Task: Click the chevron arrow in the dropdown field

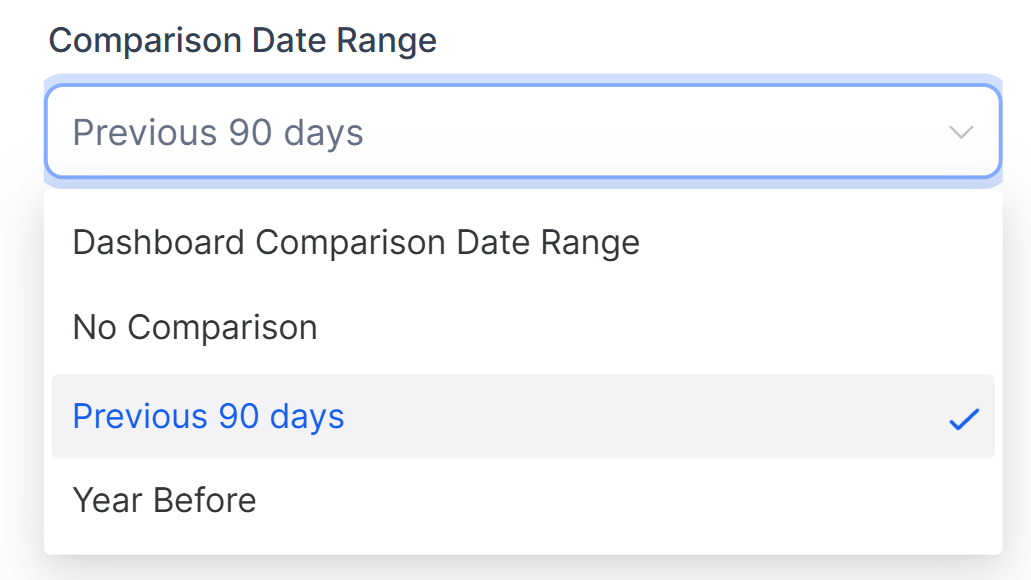Action: 961,133
